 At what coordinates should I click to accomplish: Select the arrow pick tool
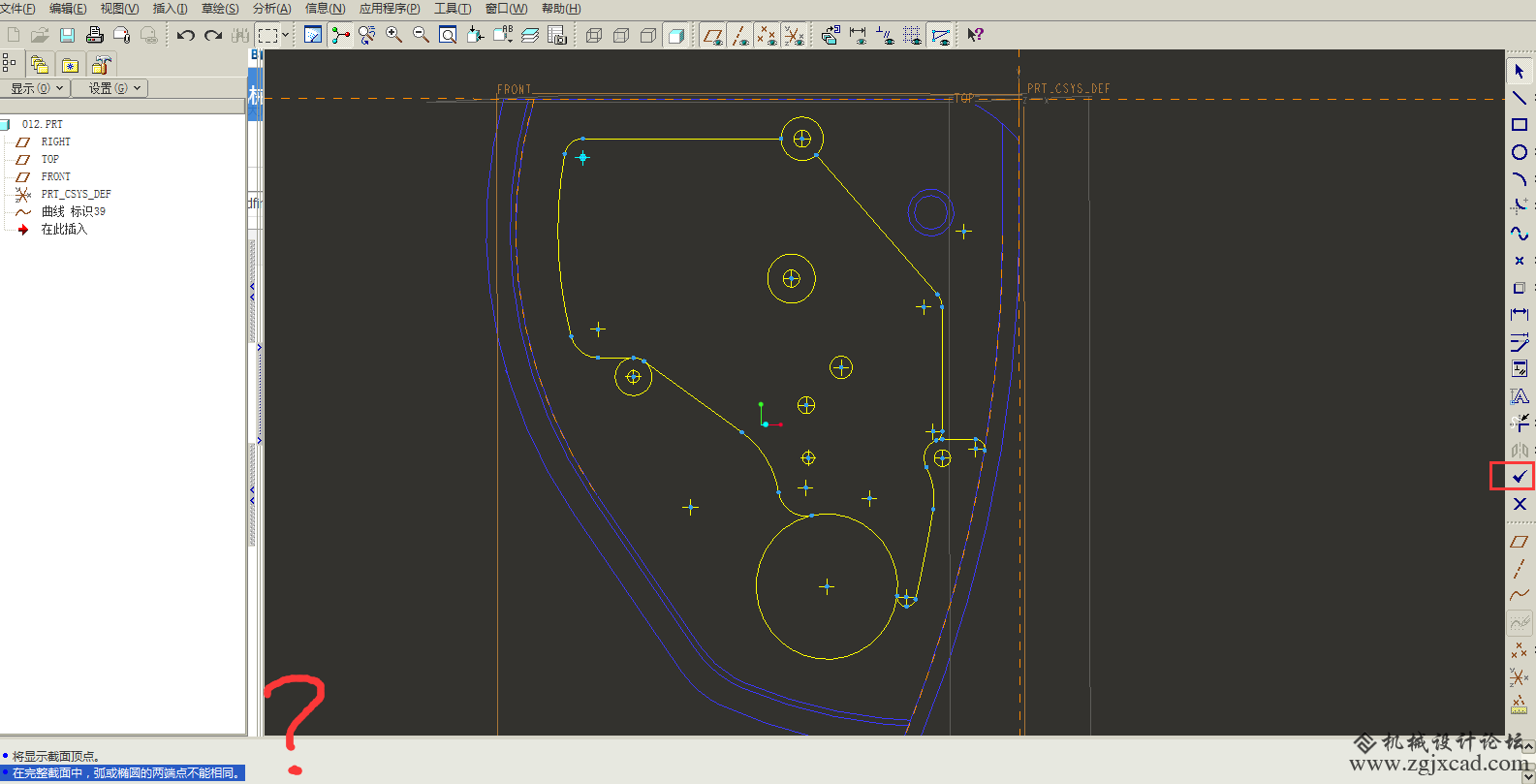click(1519, 71)
